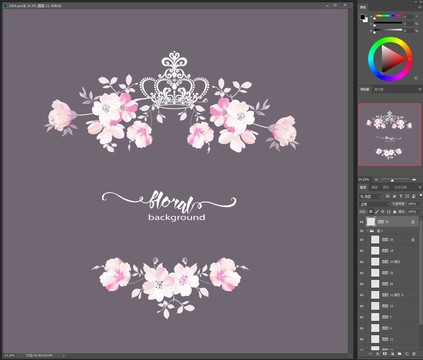Click the new adjustment layer icon
423x360 pixels.
392,354
